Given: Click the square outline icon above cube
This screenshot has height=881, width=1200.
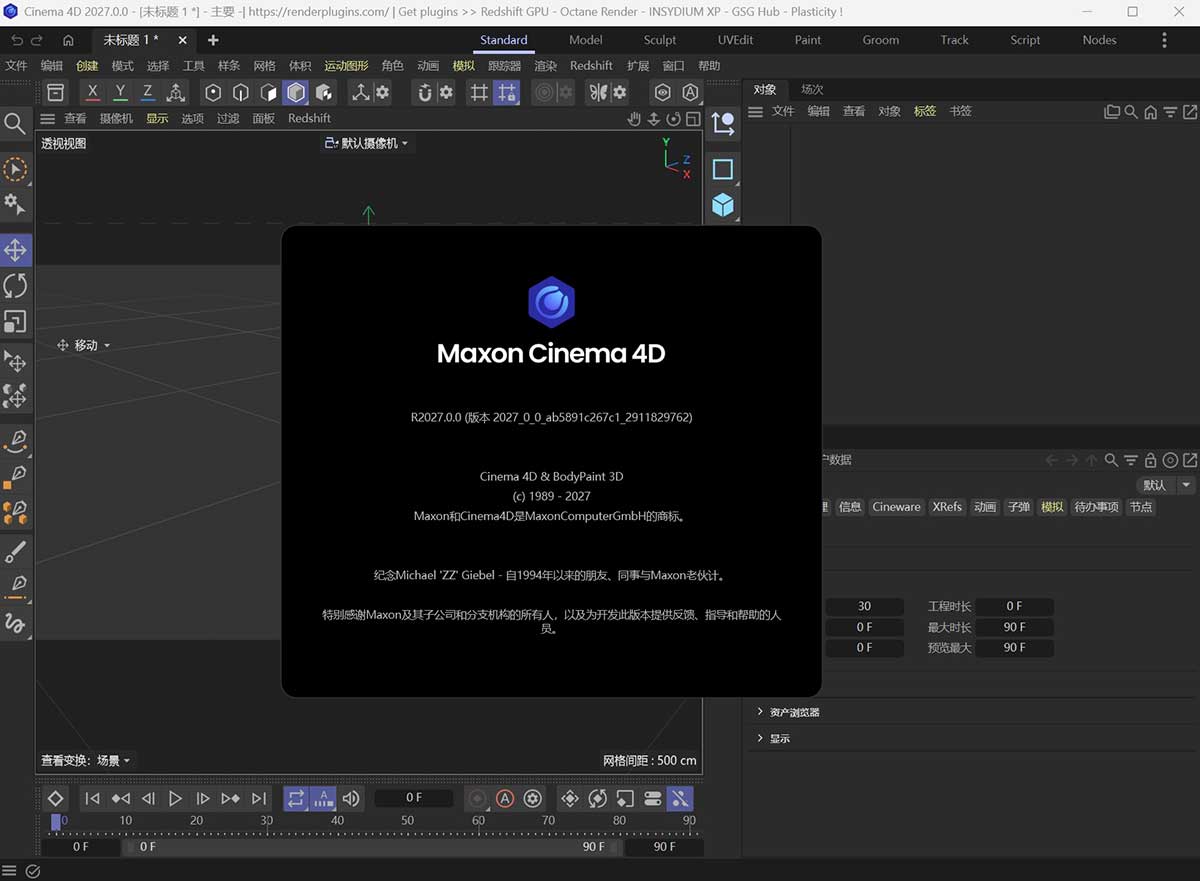Looking at the screenshot, I should (x=722, y=169).
